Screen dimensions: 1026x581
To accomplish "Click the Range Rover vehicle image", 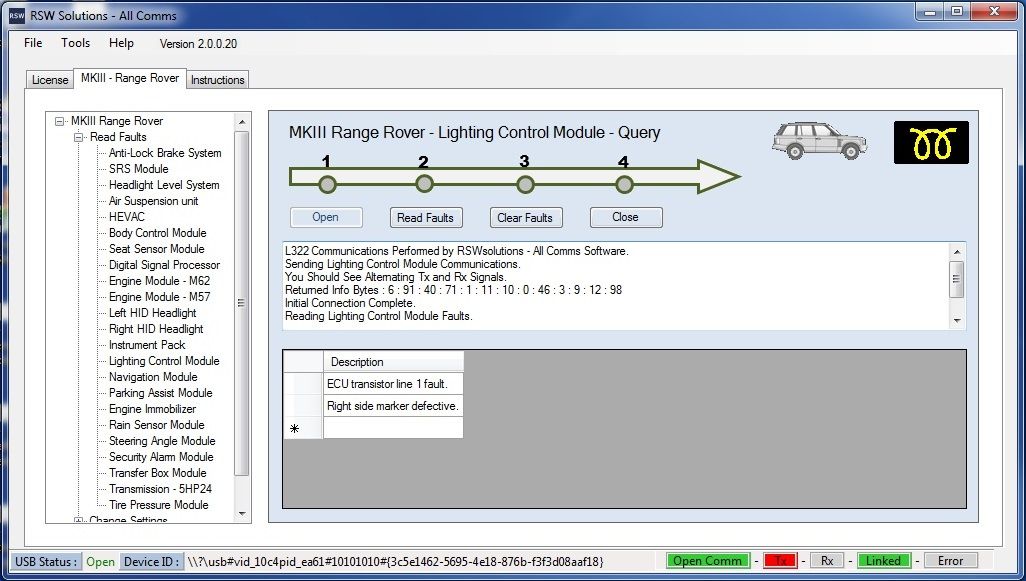I will point(819,141).
